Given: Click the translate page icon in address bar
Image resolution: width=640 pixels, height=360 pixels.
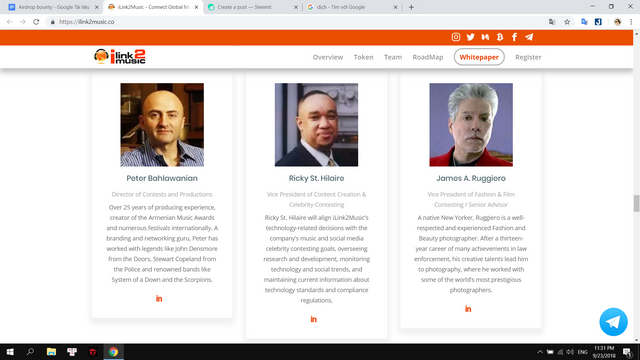Looking at the screenshot, I should [552, 22].
